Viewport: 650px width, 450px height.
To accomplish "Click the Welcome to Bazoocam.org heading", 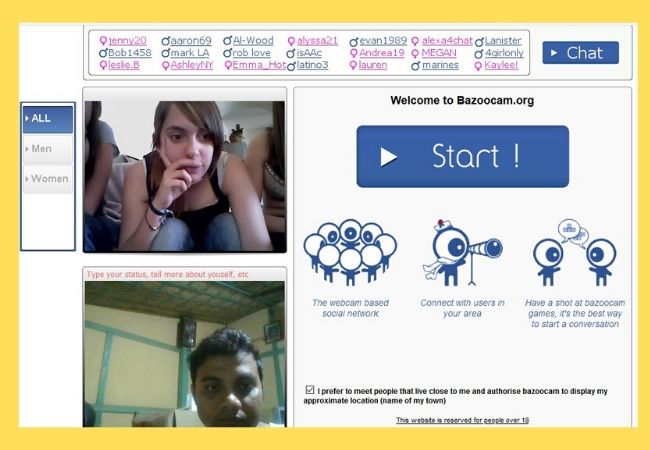I will click(x=462, y=100).
